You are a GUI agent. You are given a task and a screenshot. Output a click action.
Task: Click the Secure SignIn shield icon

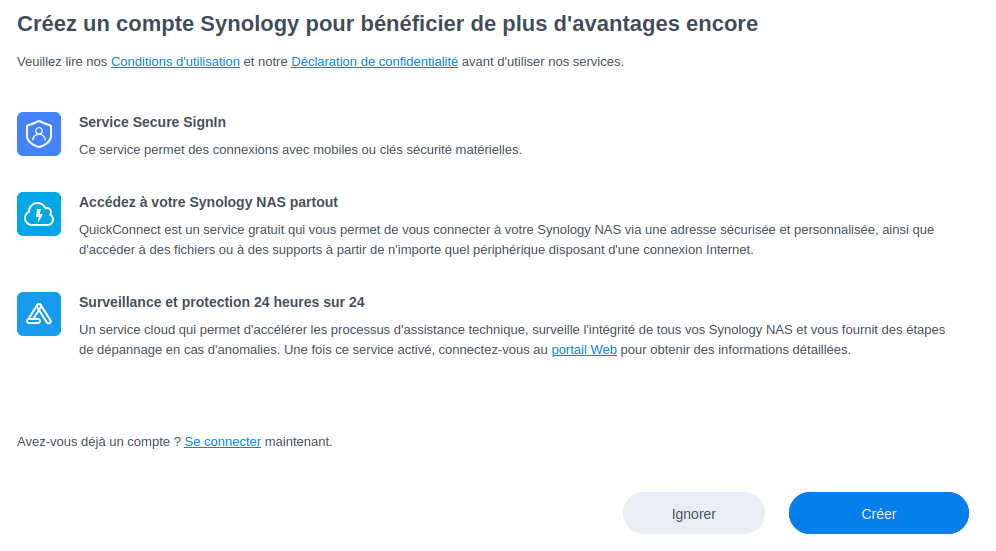(x=39, y=134)
